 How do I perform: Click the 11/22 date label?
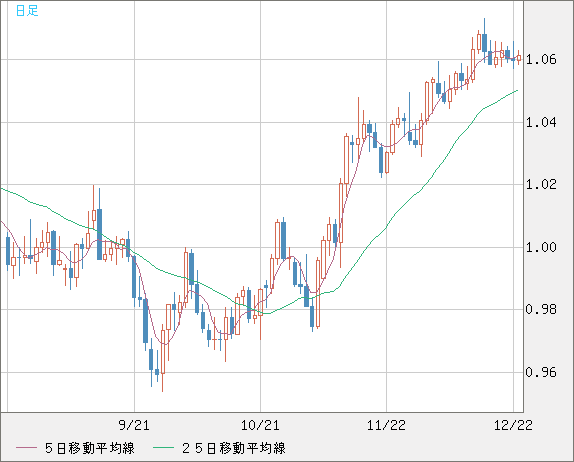(x=386, y=425)
